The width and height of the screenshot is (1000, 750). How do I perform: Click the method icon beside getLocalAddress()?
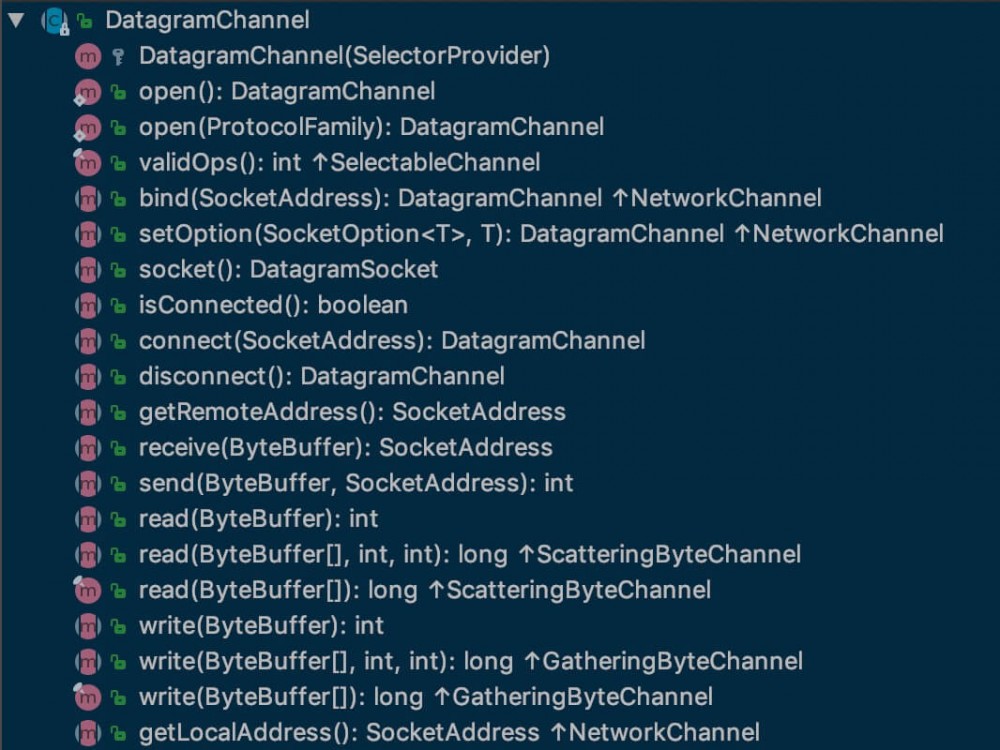[87, 732]
